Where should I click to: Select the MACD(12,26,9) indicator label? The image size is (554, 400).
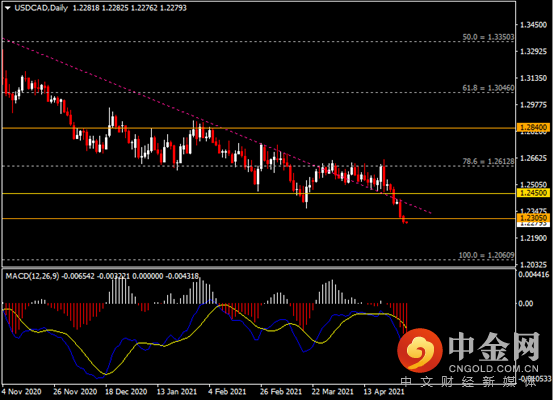(33, 276)
